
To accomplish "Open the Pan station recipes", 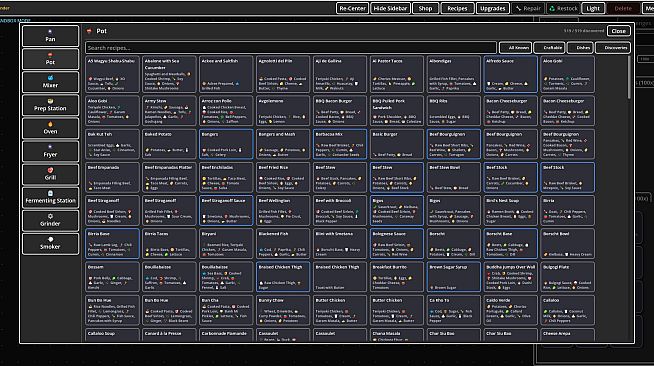I will coord(50,36).
